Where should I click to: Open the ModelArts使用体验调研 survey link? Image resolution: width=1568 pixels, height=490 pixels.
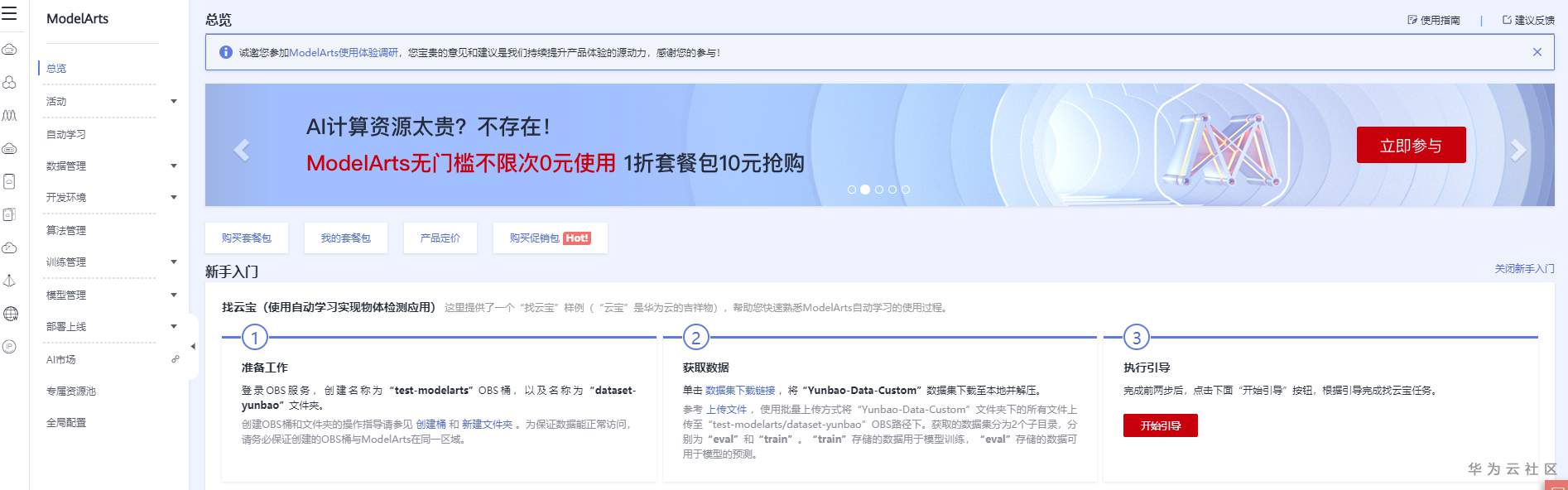coord(344,52)
